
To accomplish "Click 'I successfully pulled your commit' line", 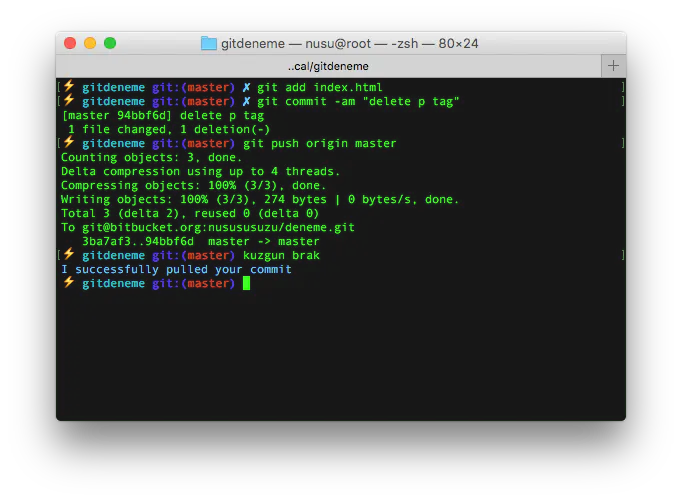I will 176,269.
